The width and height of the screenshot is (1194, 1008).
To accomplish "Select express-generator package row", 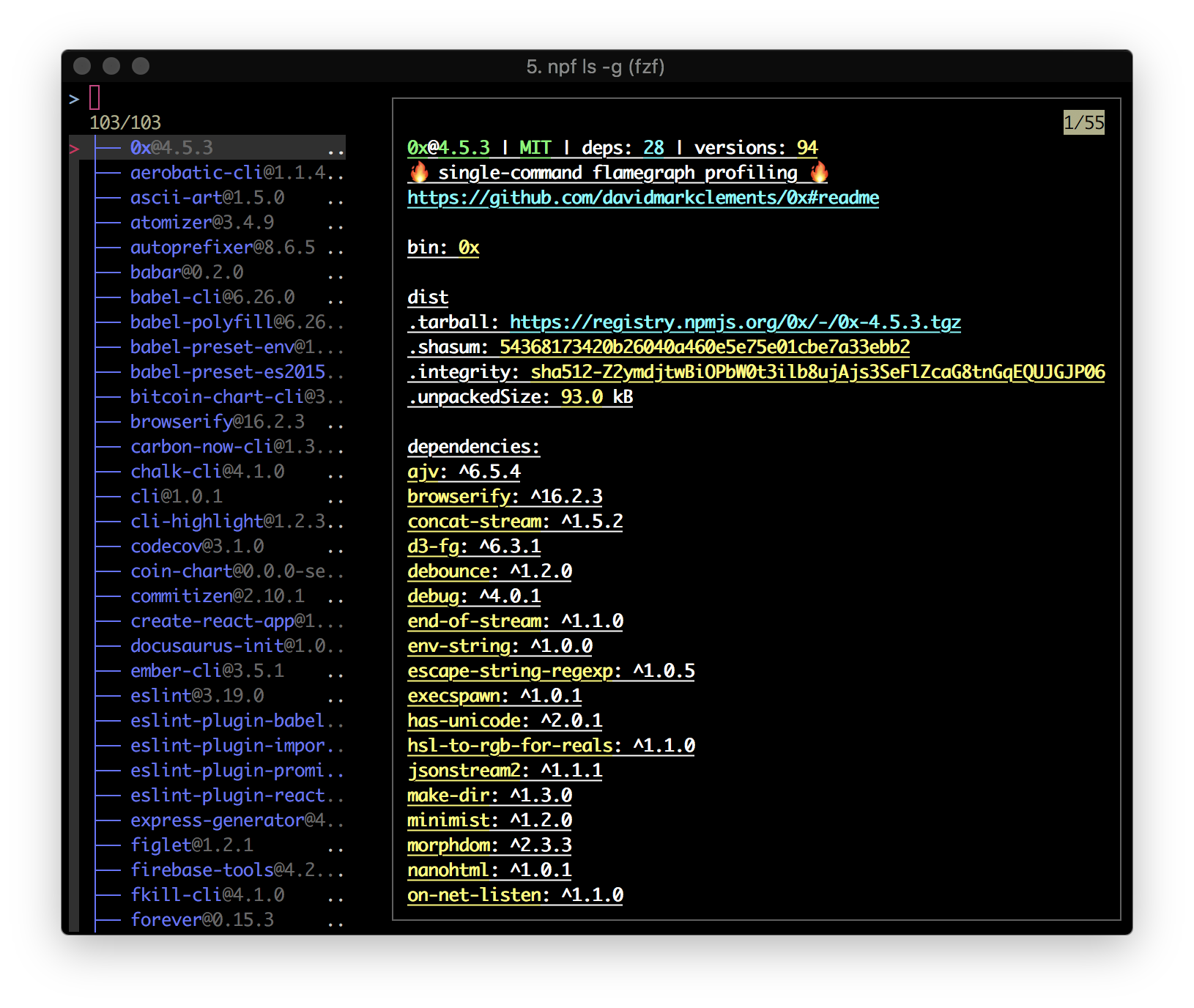I will (x=207, y=820).
